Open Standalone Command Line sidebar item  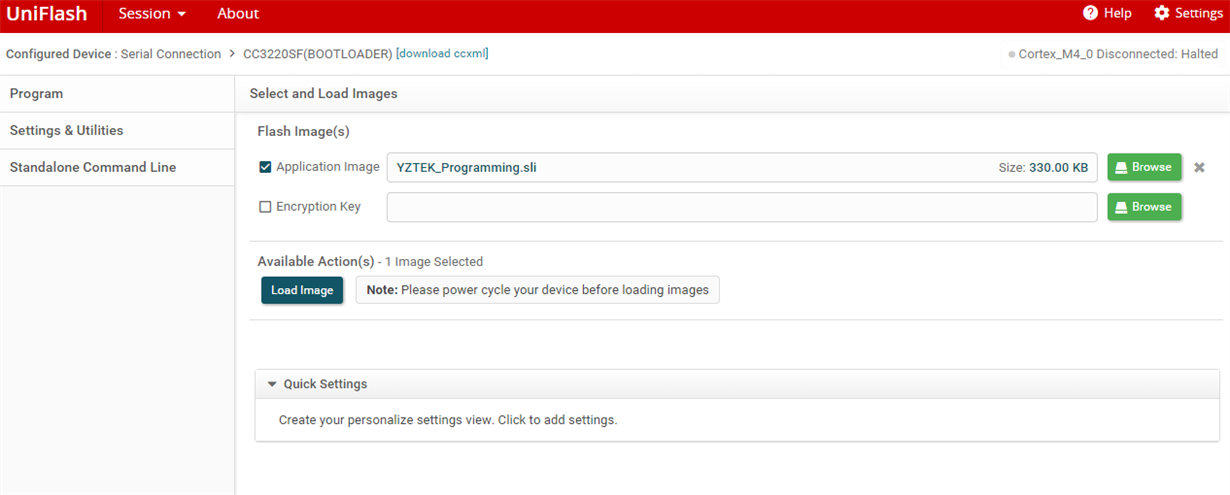pyautogui.click(x=117, y=168)
